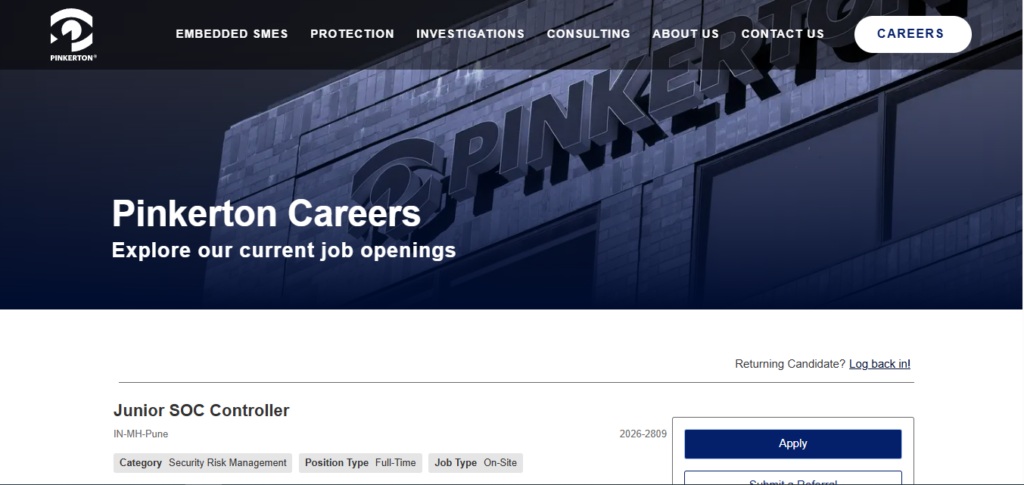Viewport: 1024px width, 485px height.
Task: Open the Protection menu item
Action: [x=352, y=34]
